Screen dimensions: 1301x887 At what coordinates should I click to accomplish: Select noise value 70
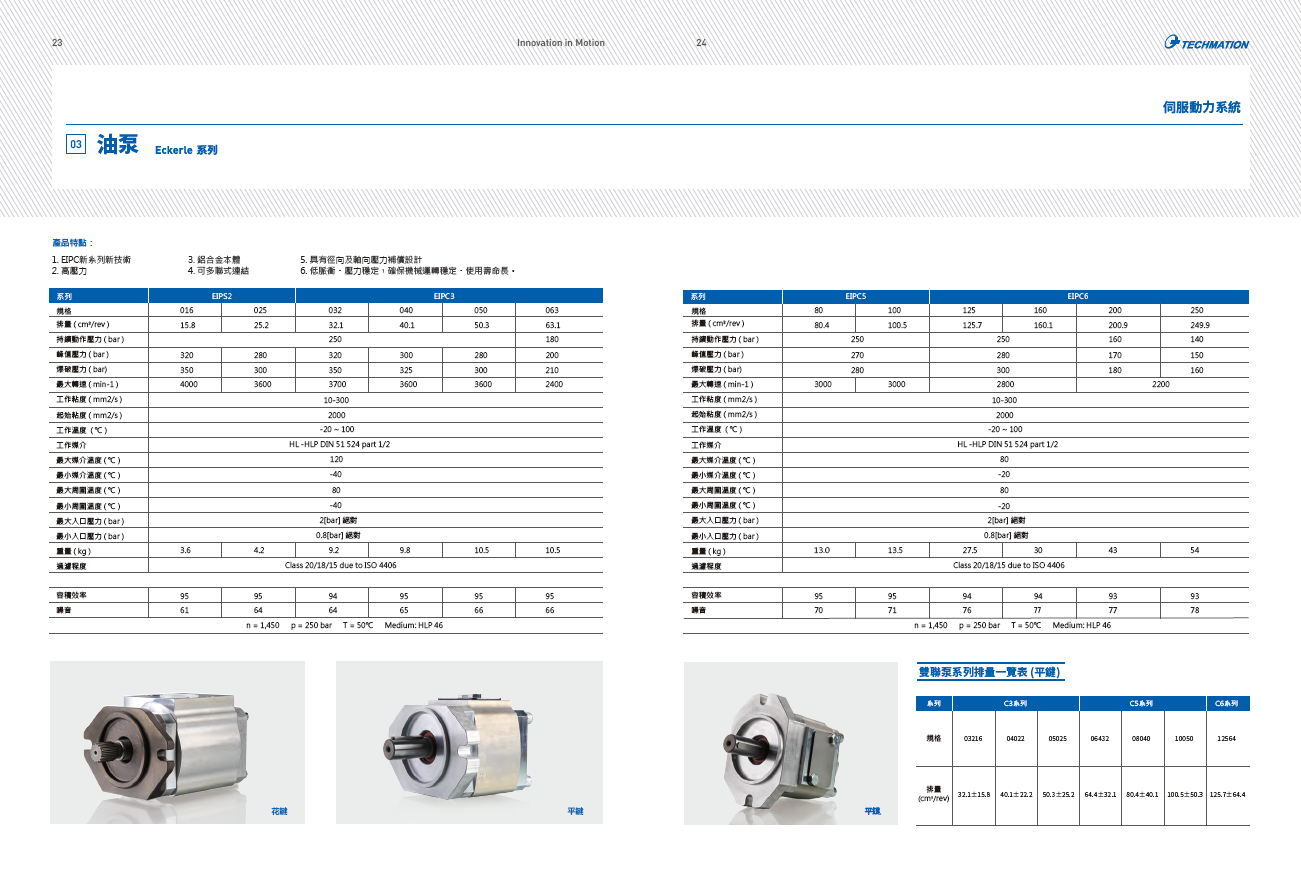point(818,610)
